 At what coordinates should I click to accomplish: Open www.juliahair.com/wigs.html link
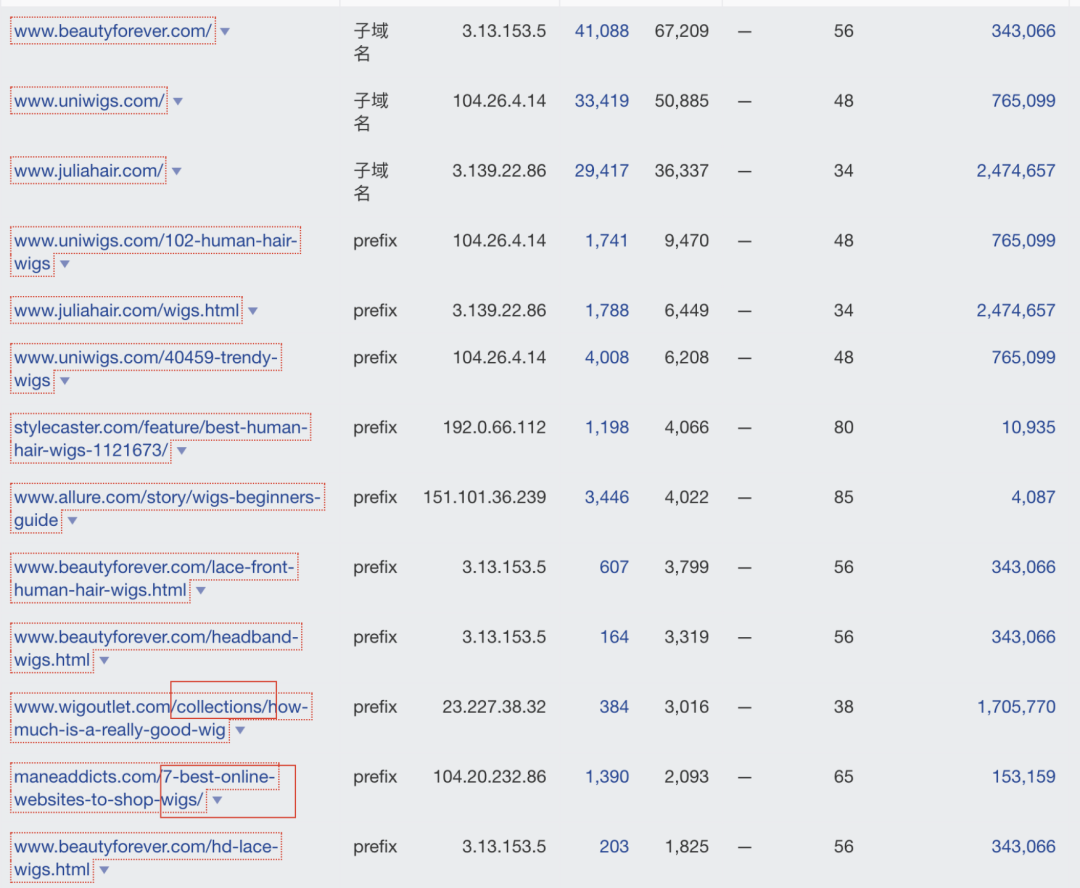tap(127, 311)
